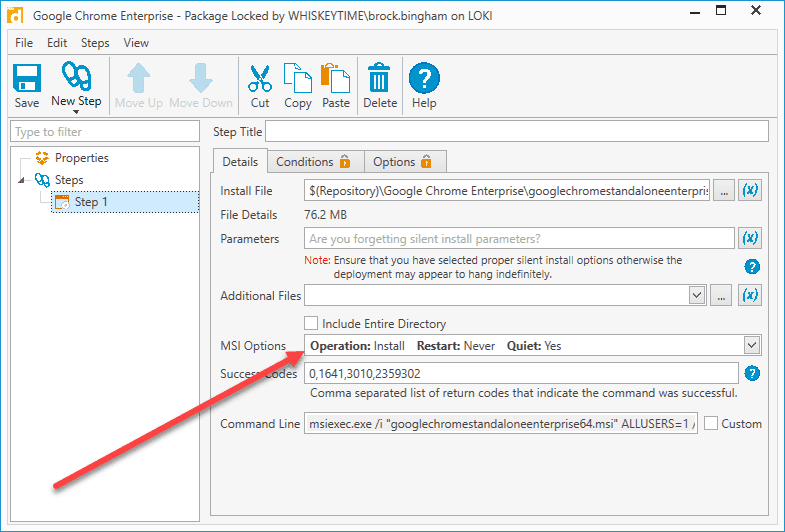
Task: Click the Install File path field
Action: click(507, 190)
